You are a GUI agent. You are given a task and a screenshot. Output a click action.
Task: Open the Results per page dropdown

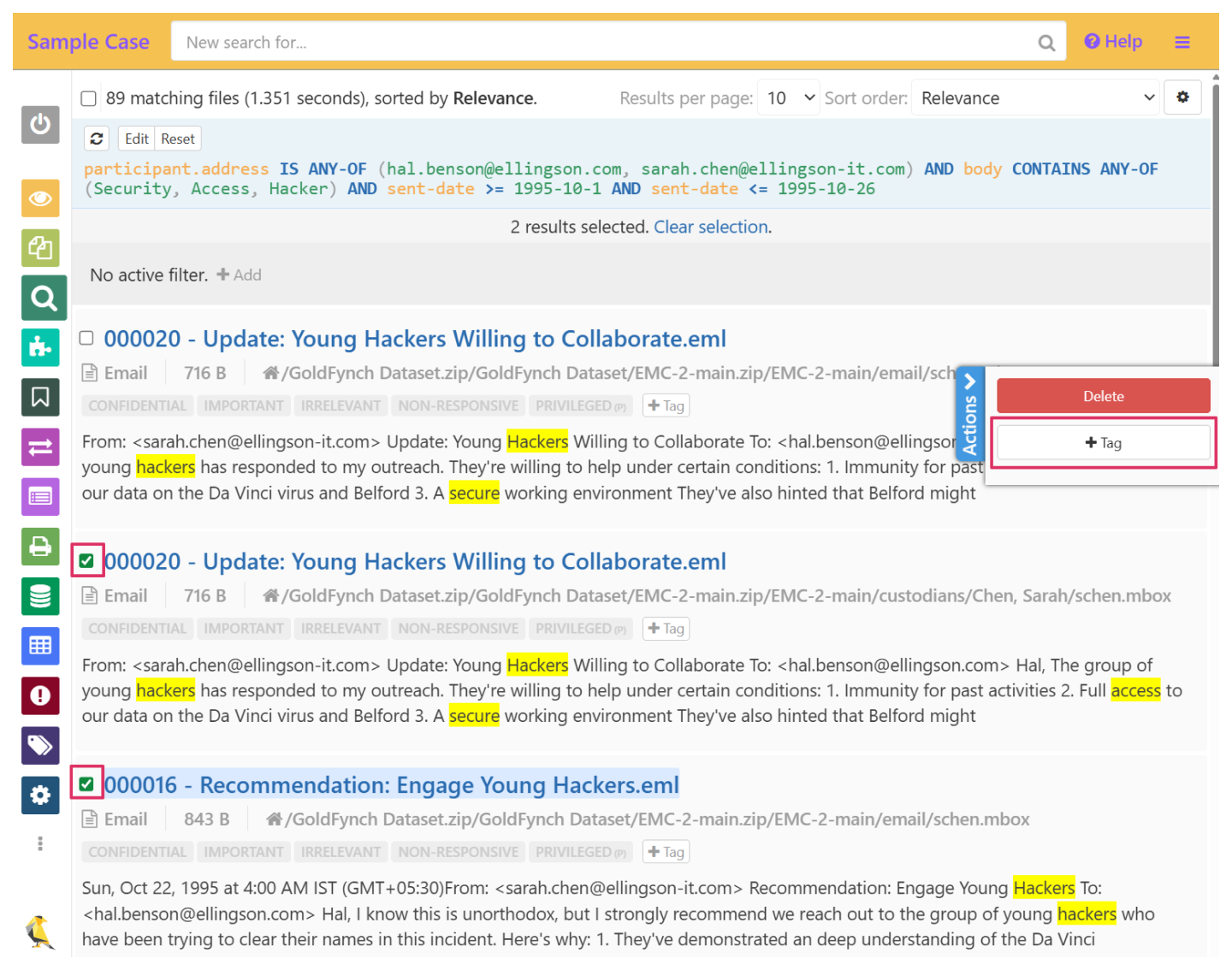pyautogui.click(x=790, y=98)
